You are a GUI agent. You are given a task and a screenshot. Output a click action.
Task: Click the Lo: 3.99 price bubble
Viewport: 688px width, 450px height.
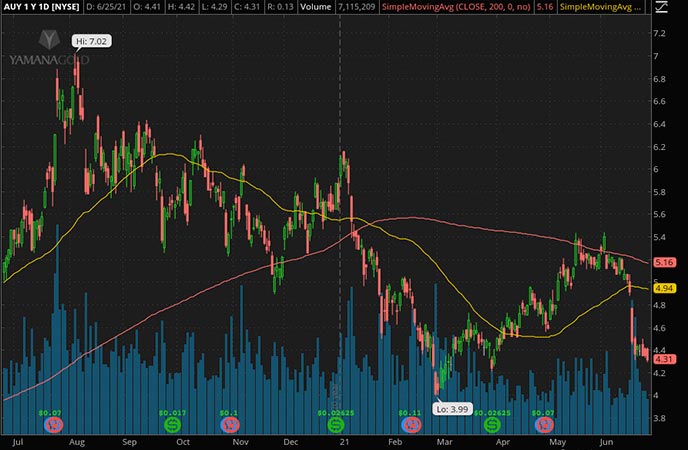(452, 409)
